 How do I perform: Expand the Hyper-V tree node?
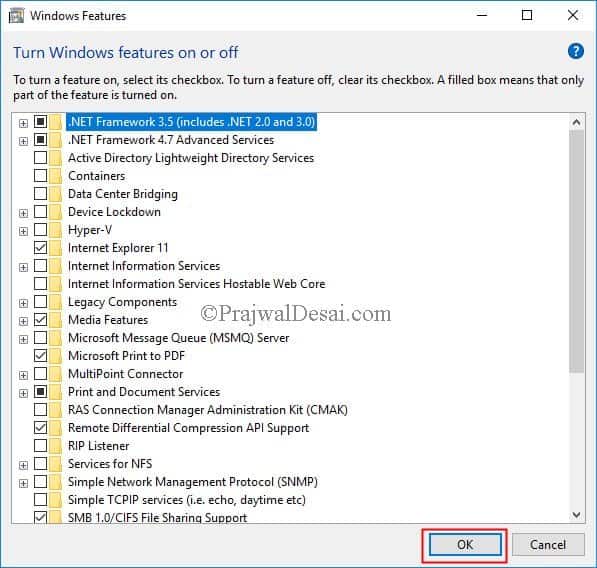pyautogui.click(x=23, y=231)
